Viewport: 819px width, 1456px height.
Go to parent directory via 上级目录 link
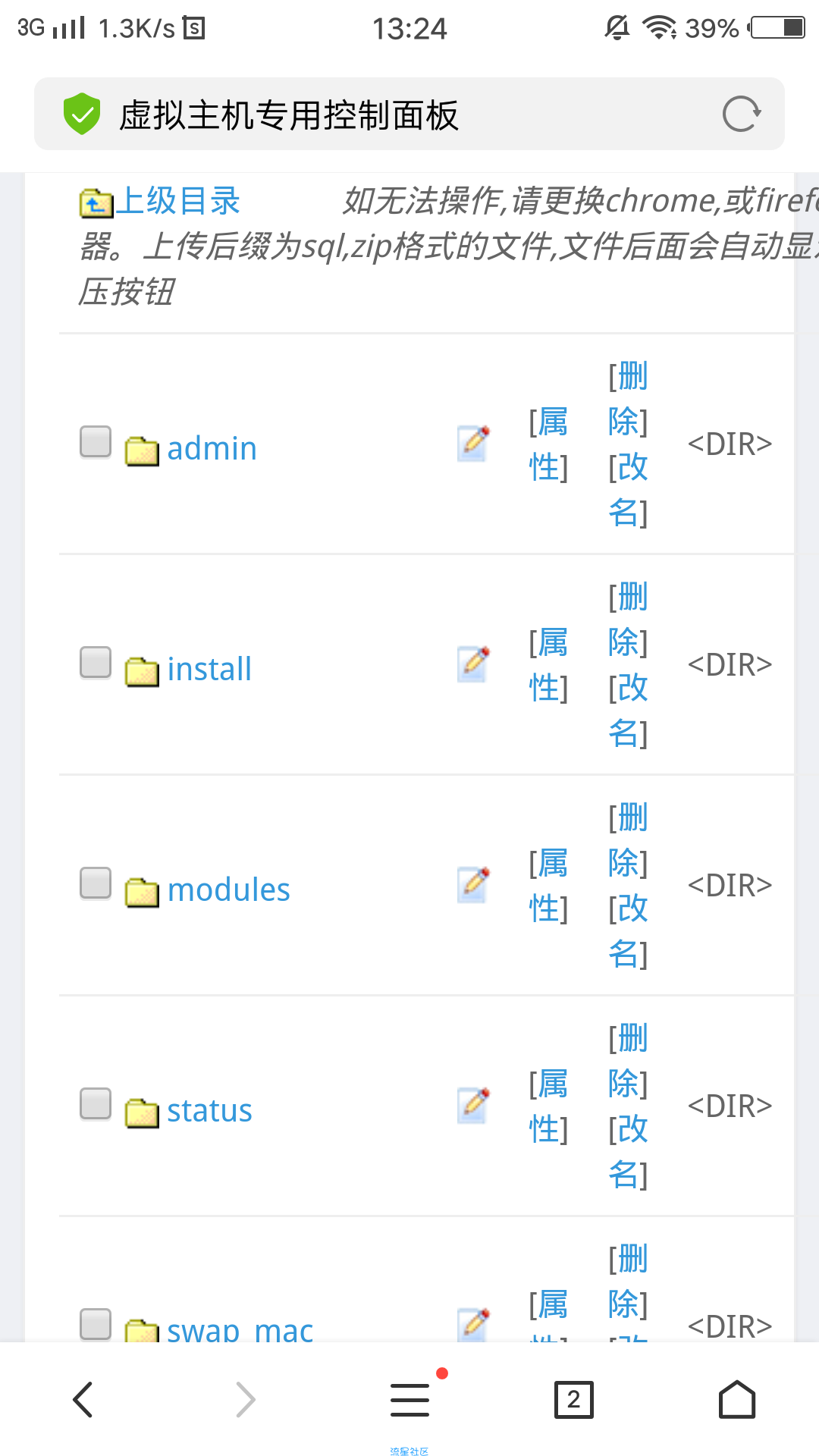(177, 202)
